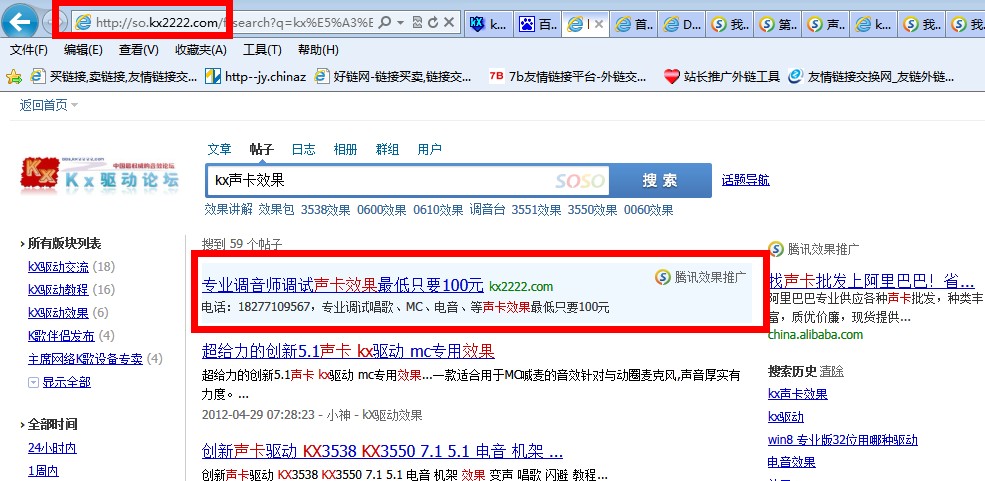Click the 0600效果 suggestion
Viewport: 985px width, 481px height.
pos(382,210)
